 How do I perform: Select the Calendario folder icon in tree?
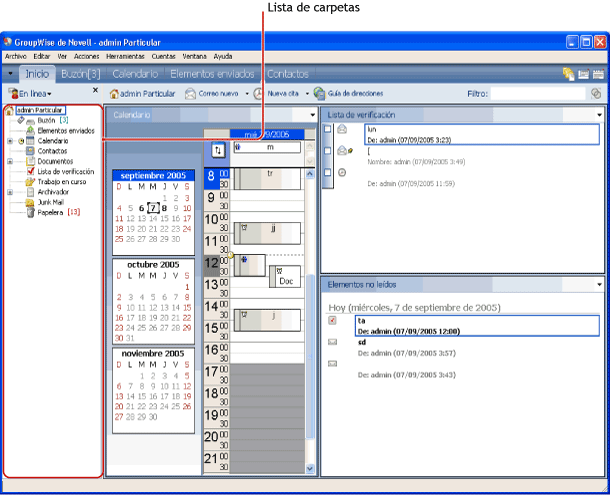[x=30, y=141]
